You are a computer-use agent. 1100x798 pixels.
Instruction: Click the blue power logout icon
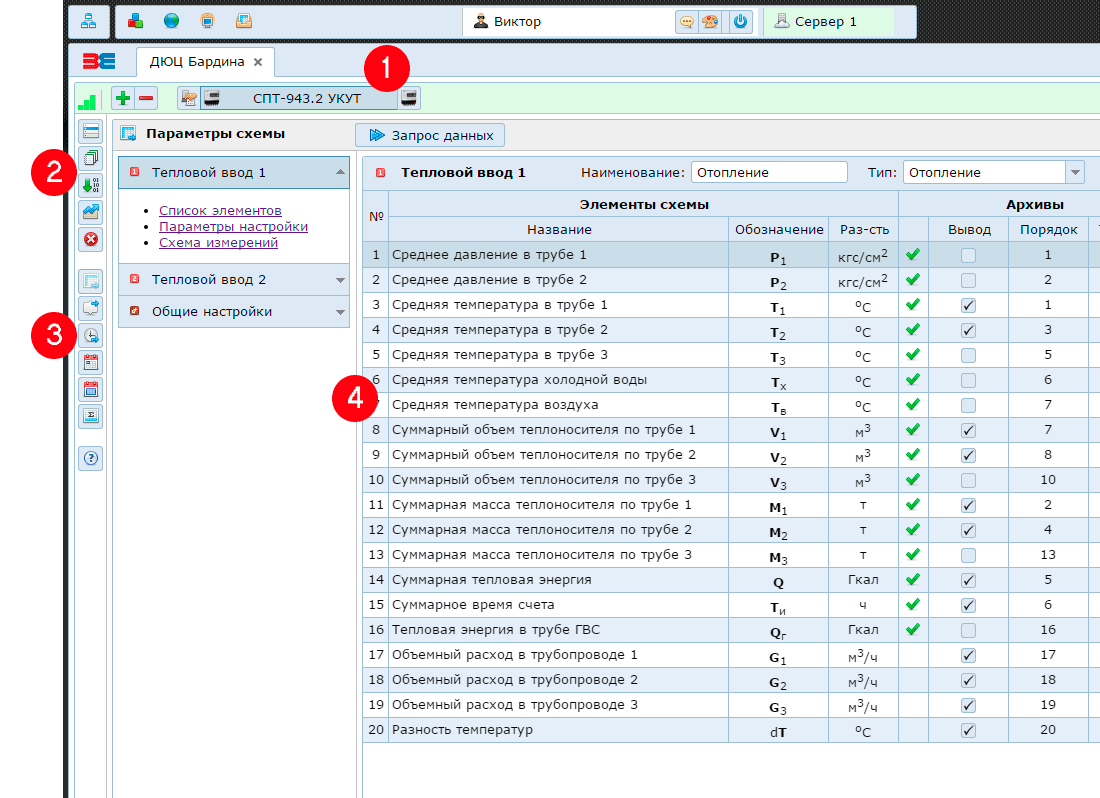(x=740, y=21)
